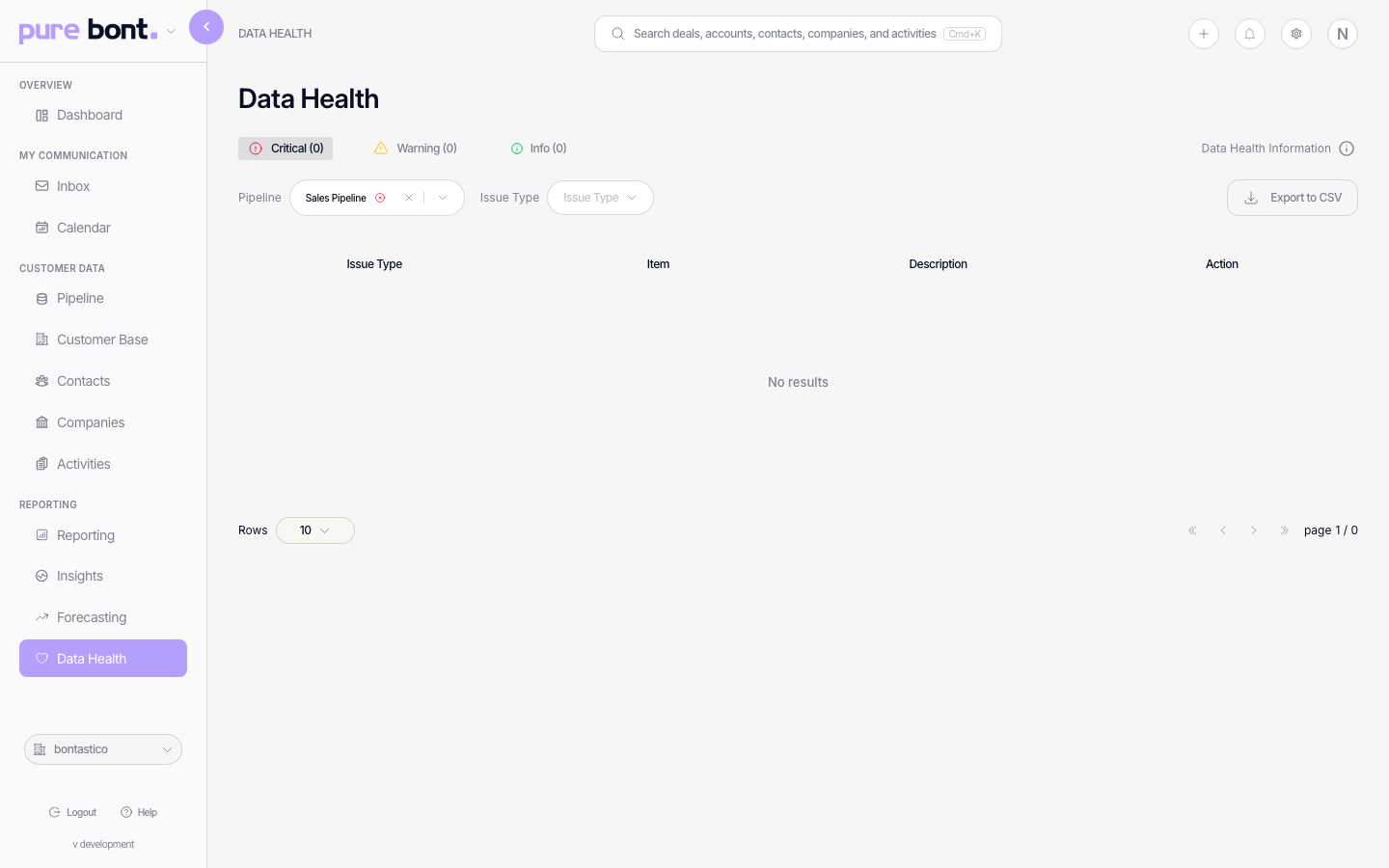Open Pipeline in the sidebar
Viewport: 1389px width, 868px height.
coord(103,298)
